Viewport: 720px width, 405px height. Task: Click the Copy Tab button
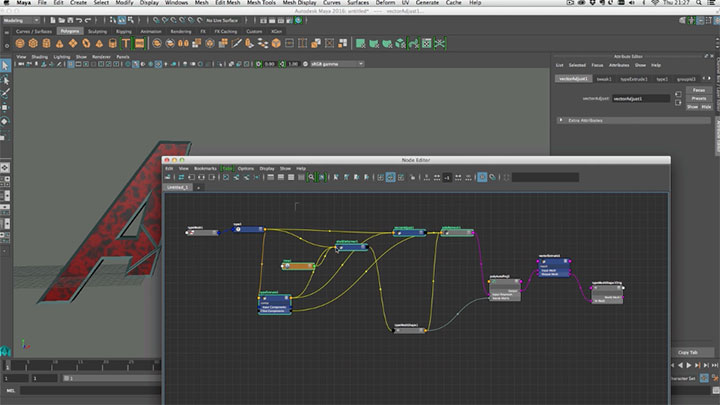(x=687, y=352)
